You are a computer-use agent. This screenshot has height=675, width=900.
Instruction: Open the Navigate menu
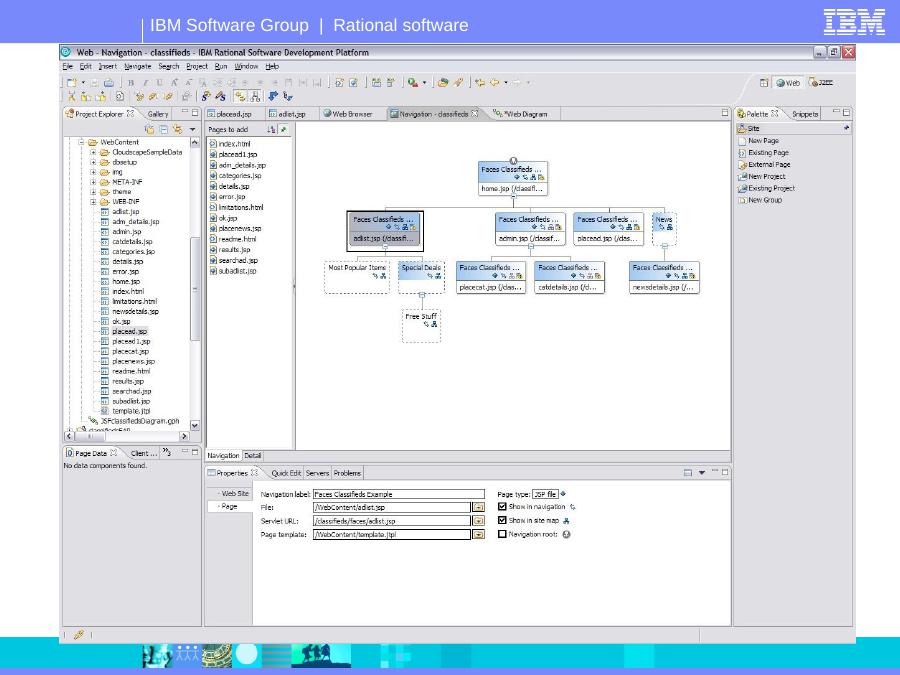click(138, 67)
